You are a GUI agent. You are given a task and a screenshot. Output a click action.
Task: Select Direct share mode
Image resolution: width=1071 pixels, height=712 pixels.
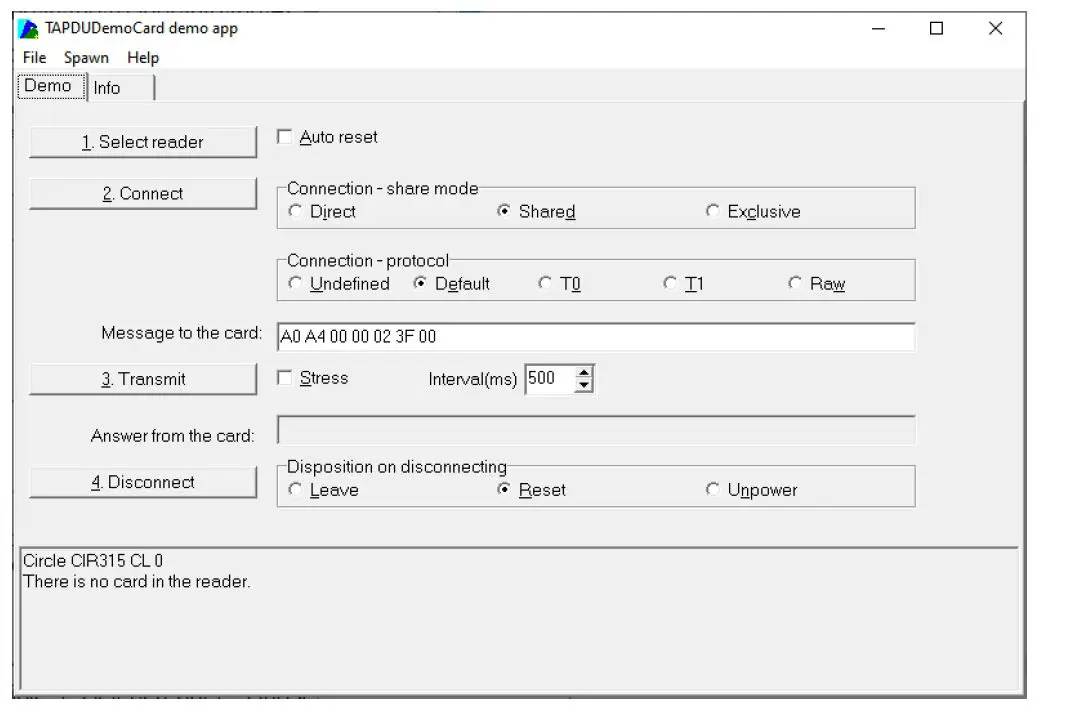click(x=295, y=211)
